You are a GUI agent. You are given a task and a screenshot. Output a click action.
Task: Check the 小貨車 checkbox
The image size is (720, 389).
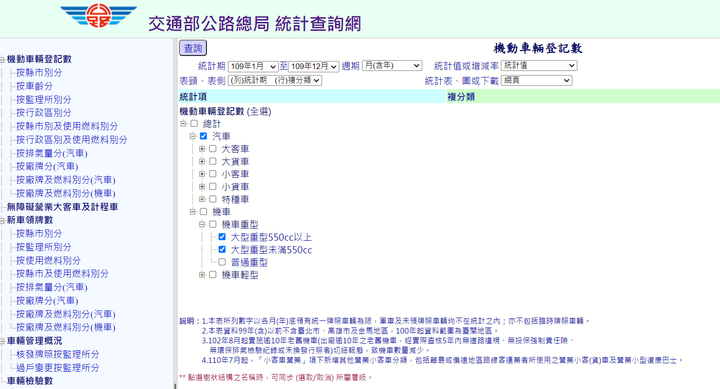[x=213, y=186]
